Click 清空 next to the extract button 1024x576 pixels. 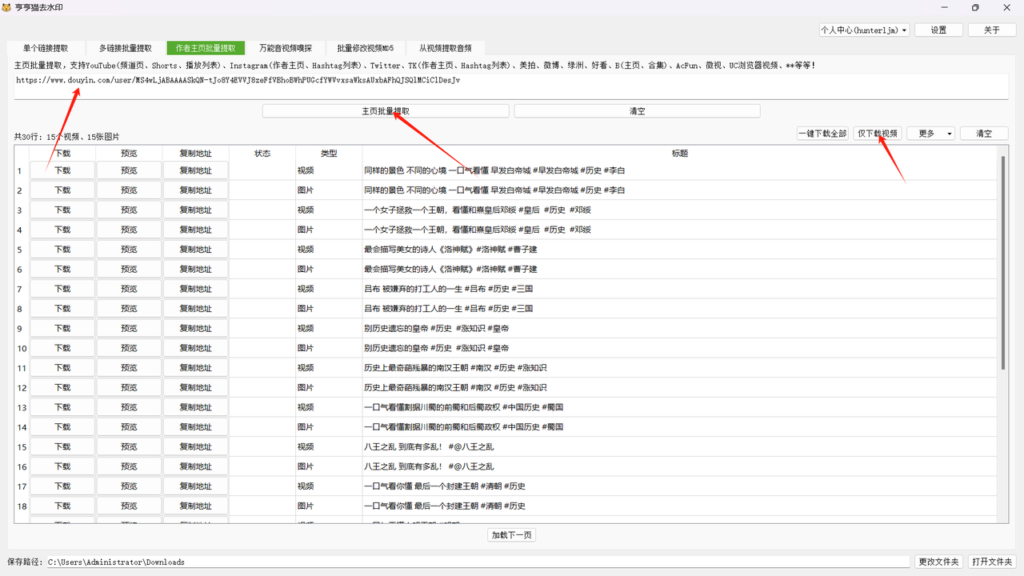pyautogui.click(x=637, y=111)
